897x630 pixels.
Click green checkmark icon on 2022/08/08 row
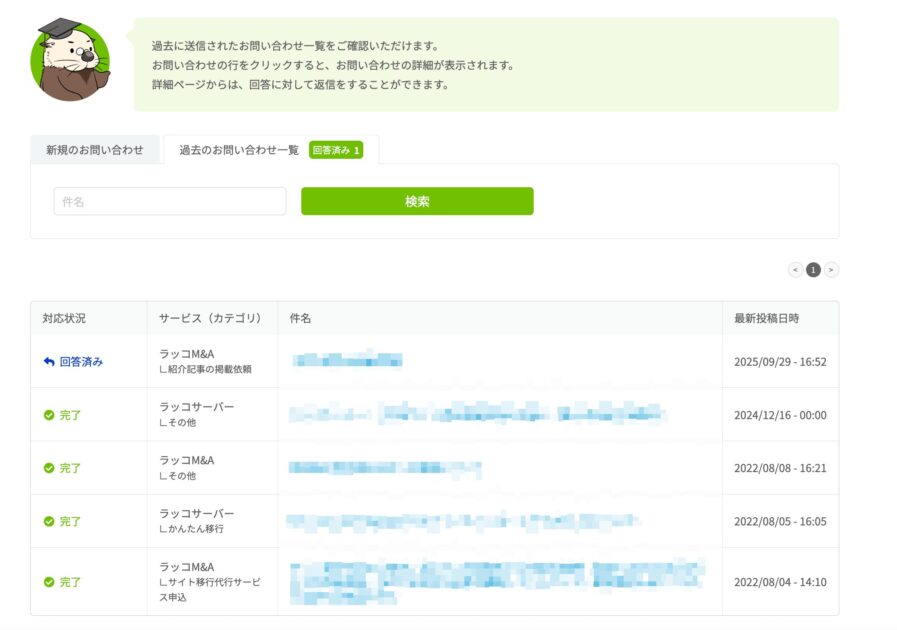(49, 468)
